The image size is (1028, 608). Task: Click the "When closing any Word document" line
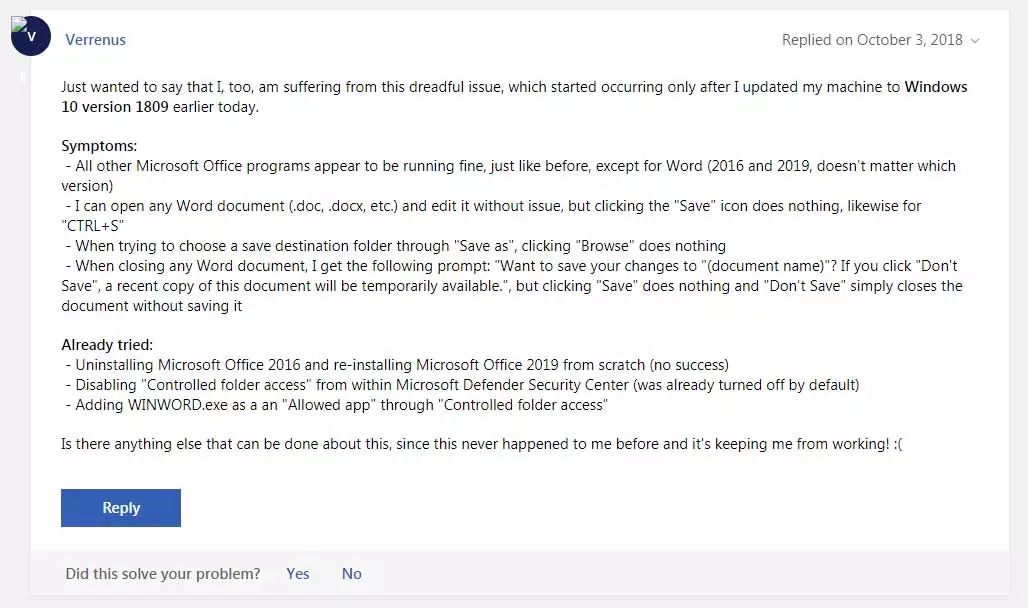pos(510,266)
